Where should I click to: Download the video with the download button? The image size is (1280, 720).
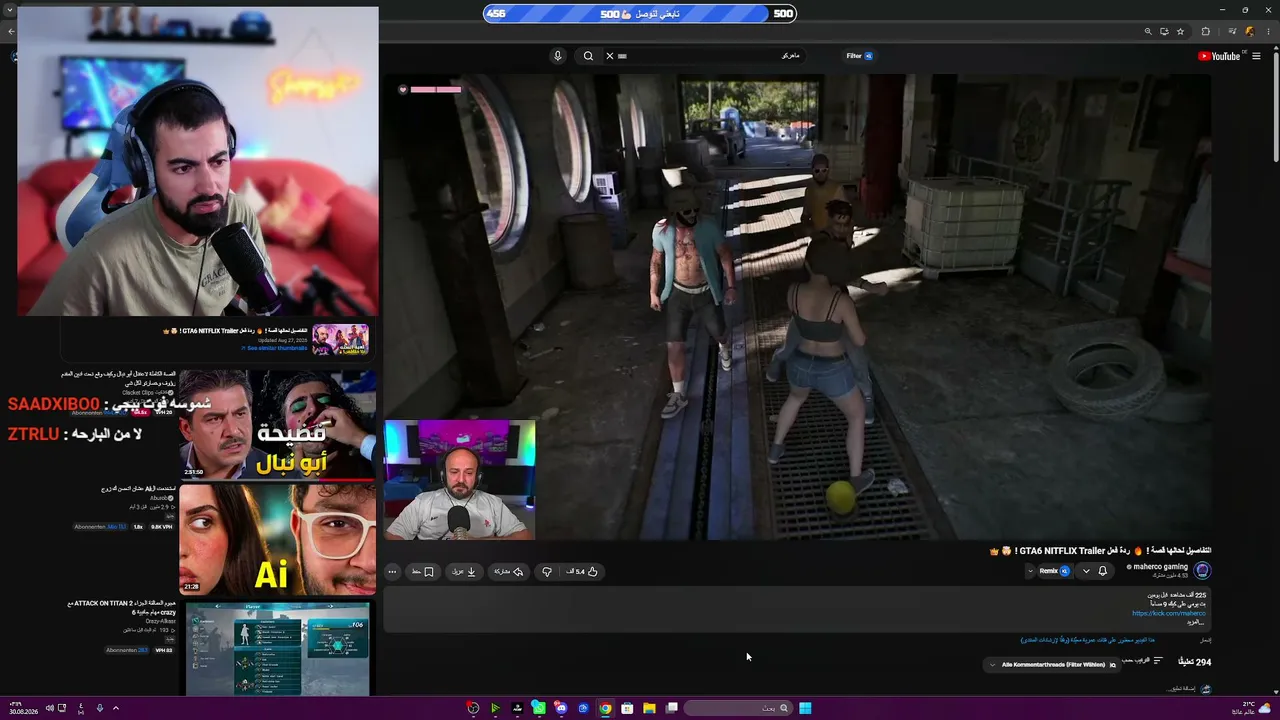(464, 572)
